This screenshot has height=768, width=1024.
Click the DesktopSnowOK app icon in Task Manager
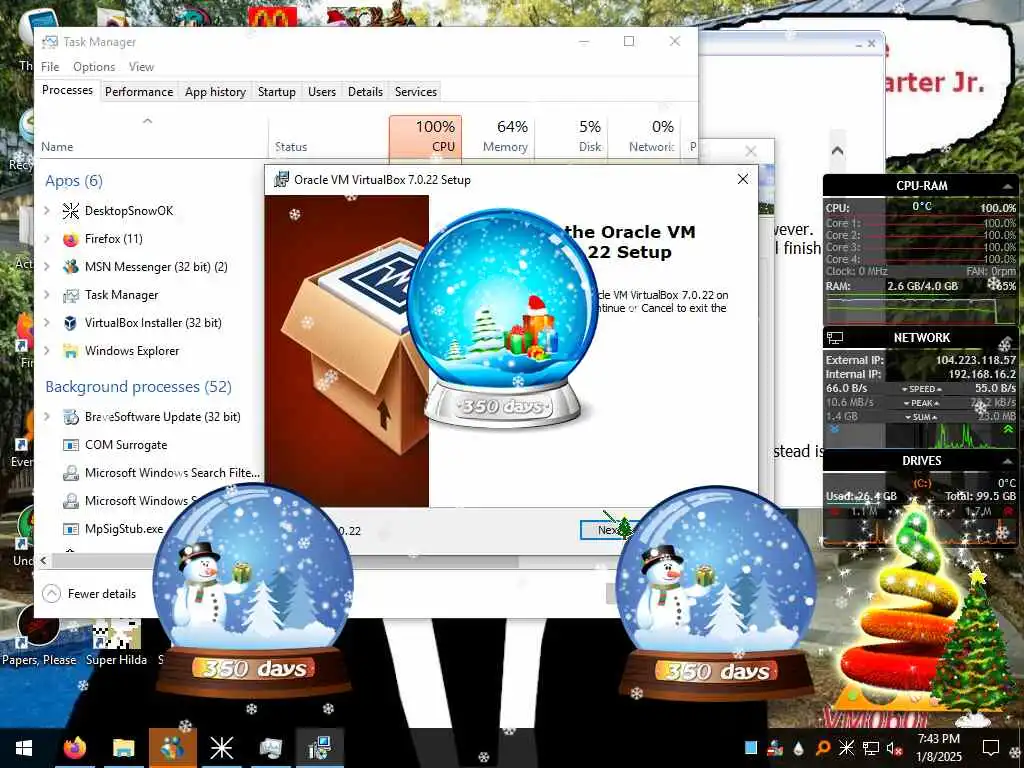click(x=71, y=211)
